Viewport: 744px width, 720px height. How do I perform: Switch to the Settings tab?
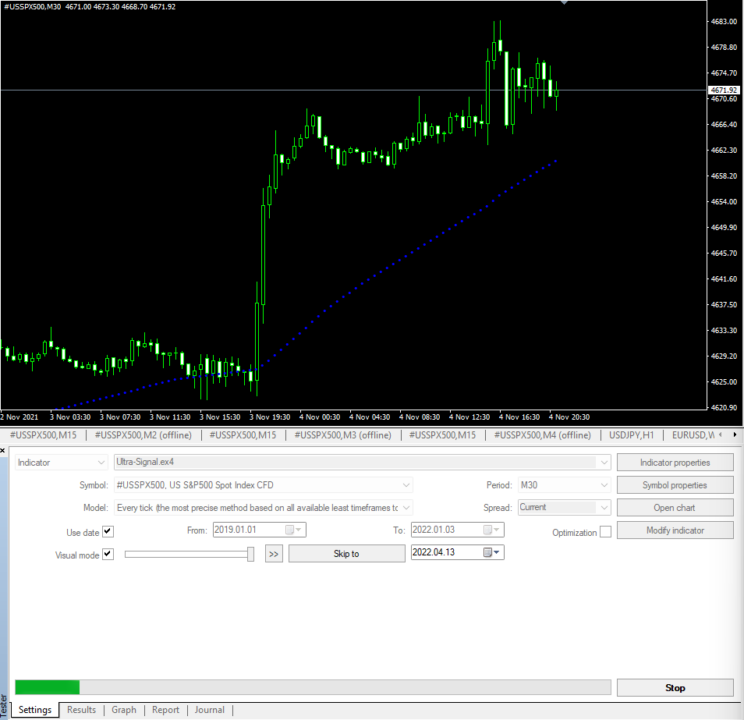coord(35,710)
